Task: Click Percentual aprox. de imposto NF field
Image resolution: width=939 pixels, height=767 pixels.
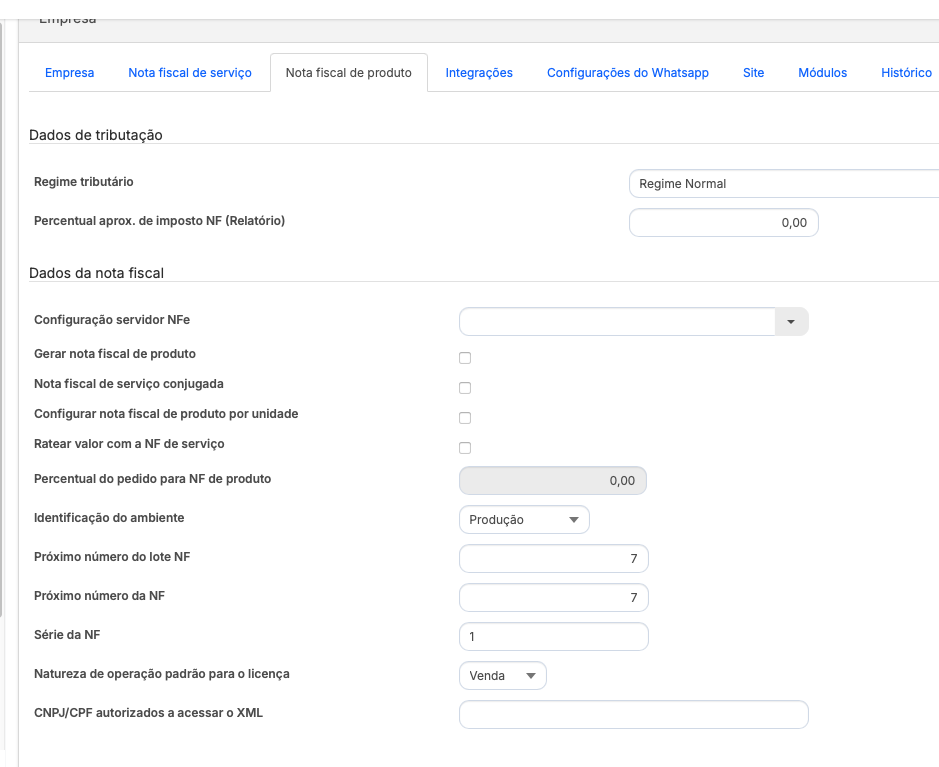Action: [x=723, y=223]
